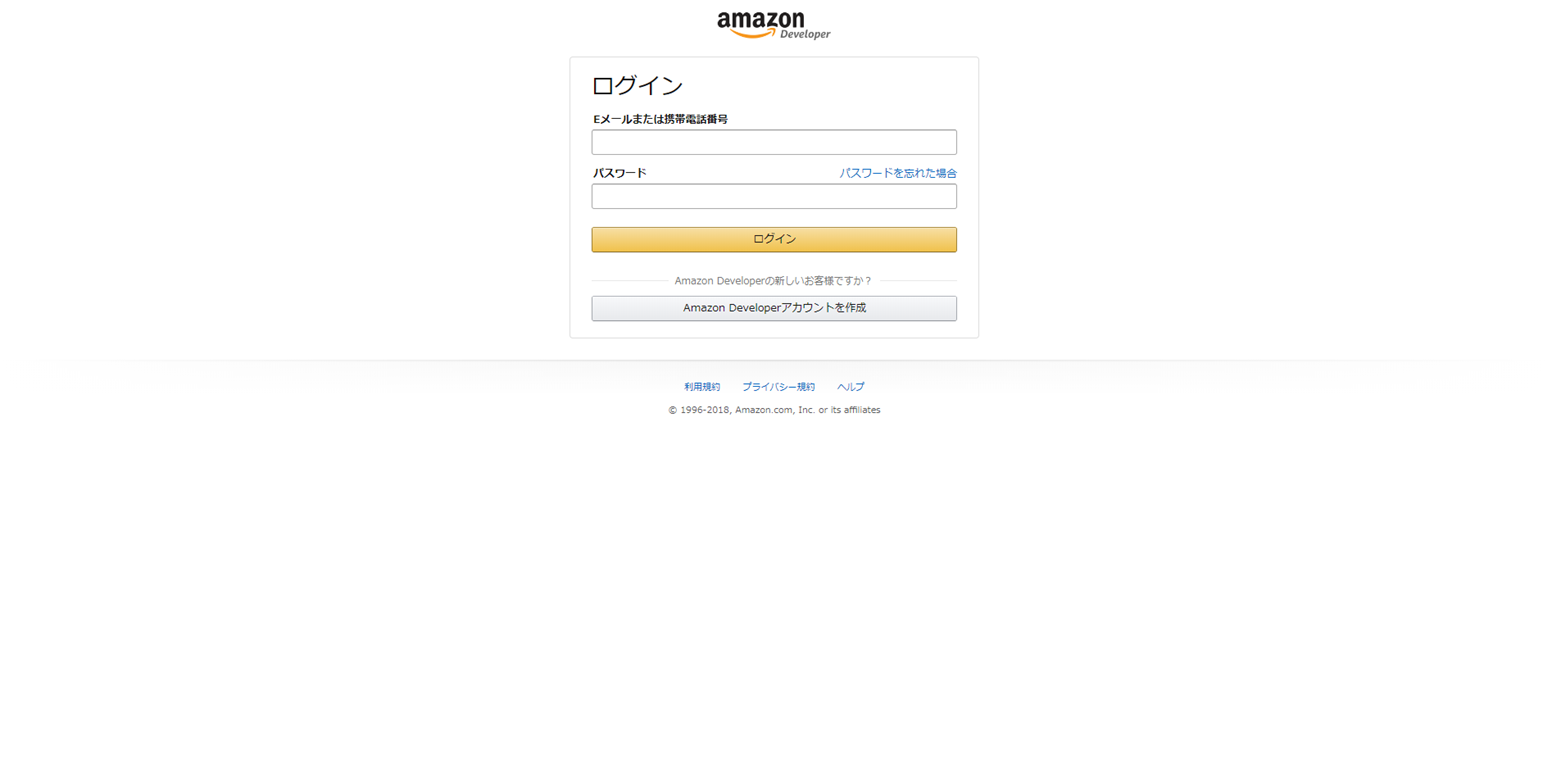Open the パスワードを忘れた場合 link
1552x767 pixels.
click(898, 173)
